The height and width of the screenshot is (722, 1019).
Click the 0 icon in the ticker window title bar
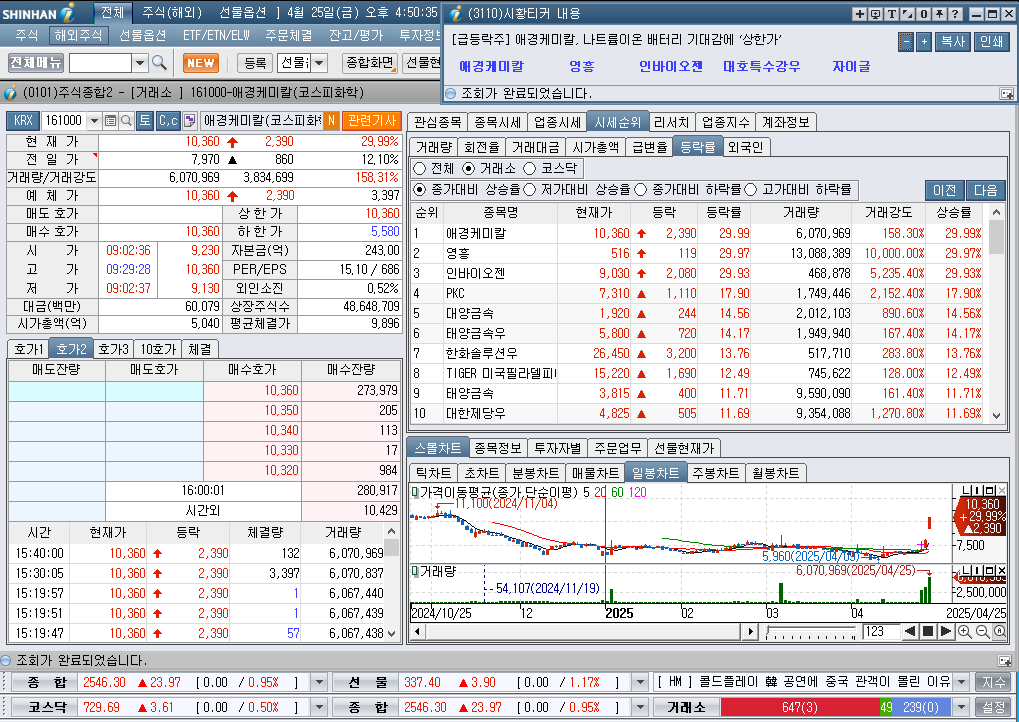point(923,14)
